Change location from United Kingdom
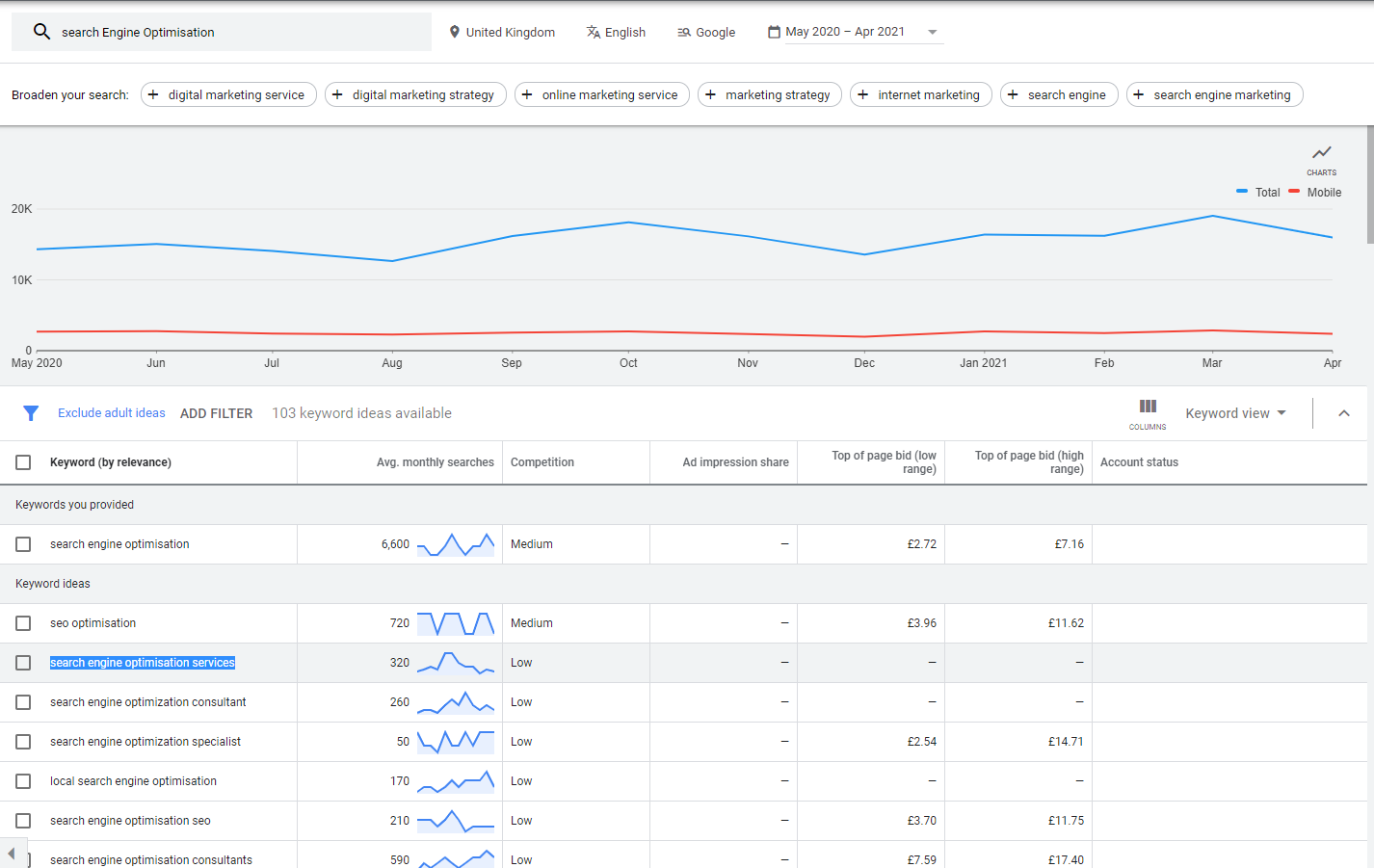This screenshot has height=868, width=1374. [x=502, y=32]
